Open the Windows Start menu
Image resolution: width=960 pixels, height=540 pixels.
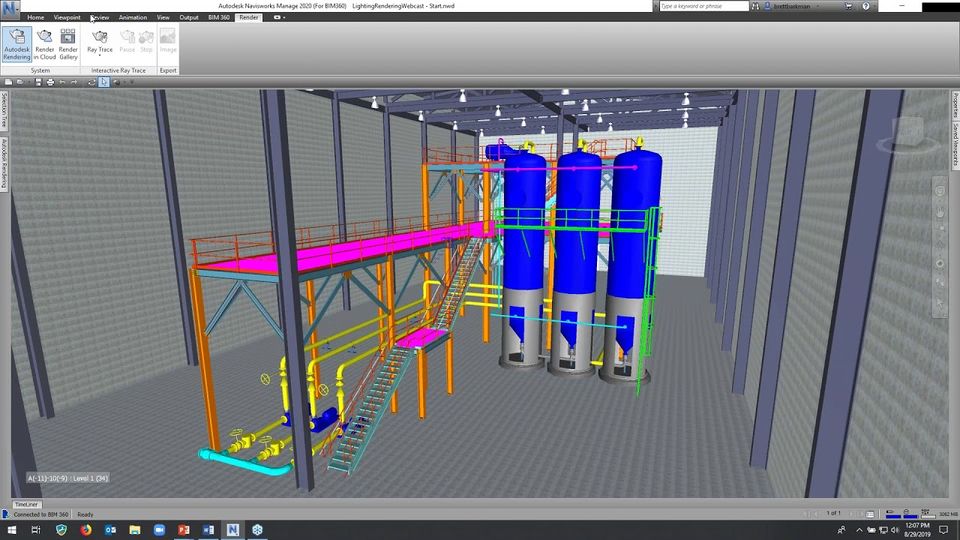12,530
